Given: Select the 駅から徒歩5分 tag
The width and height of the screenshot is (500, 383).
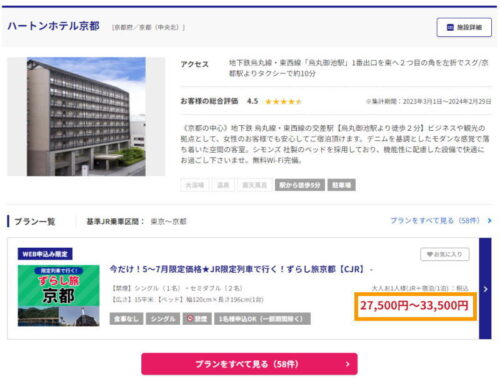Looking at the screenshot, I should point(300,185).
